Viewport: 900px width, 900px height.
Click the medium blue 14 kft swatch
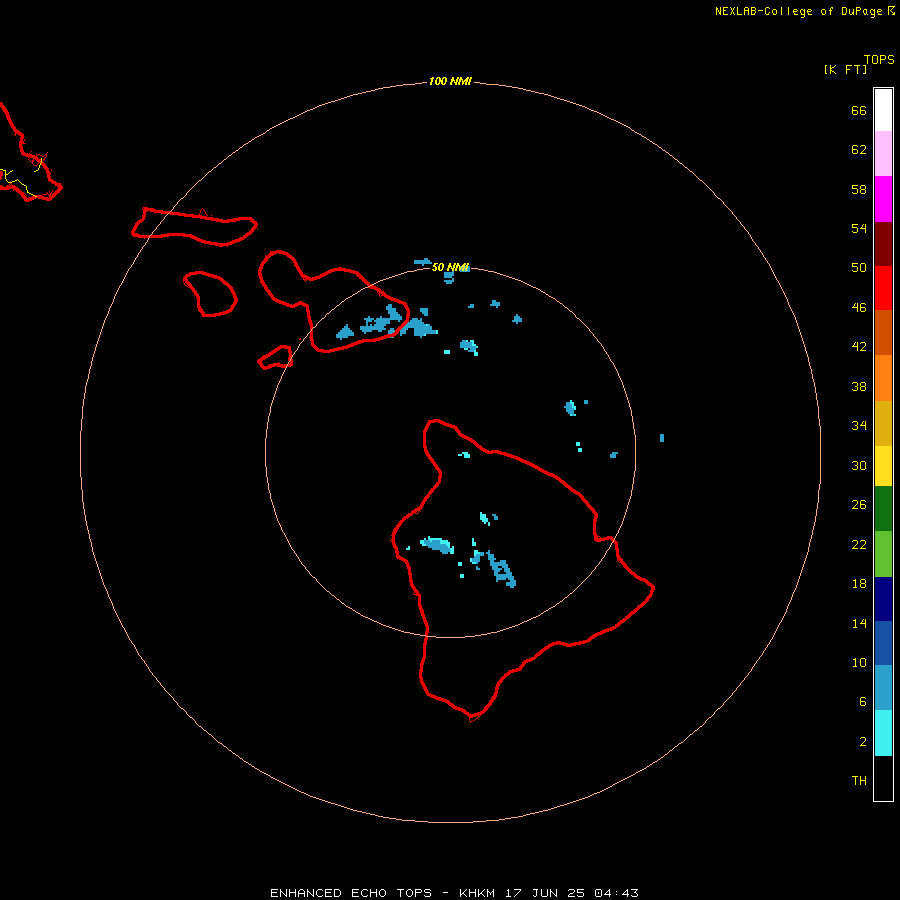click(x=883, y=643)
